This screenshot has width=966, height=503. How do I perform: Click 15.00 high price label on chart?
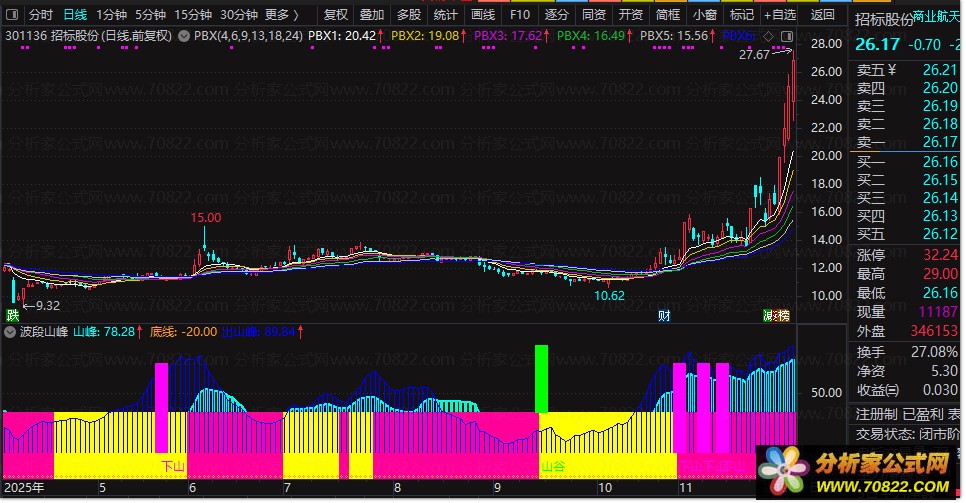click(x=206, y=218)
